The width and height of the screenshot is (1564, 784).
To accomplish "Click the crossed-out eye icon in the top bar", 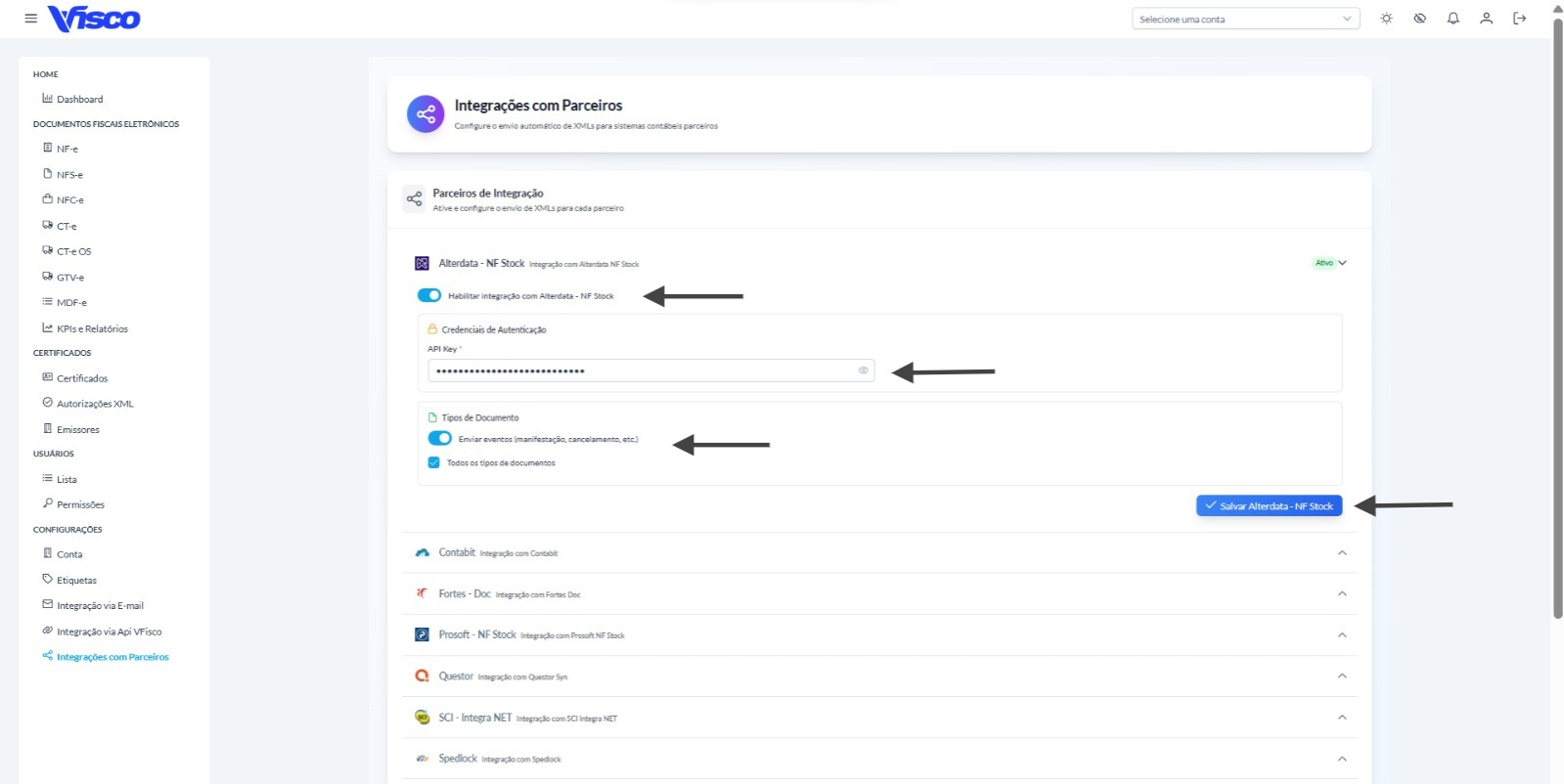I will pyautogui.click(x=1419, y=19).
